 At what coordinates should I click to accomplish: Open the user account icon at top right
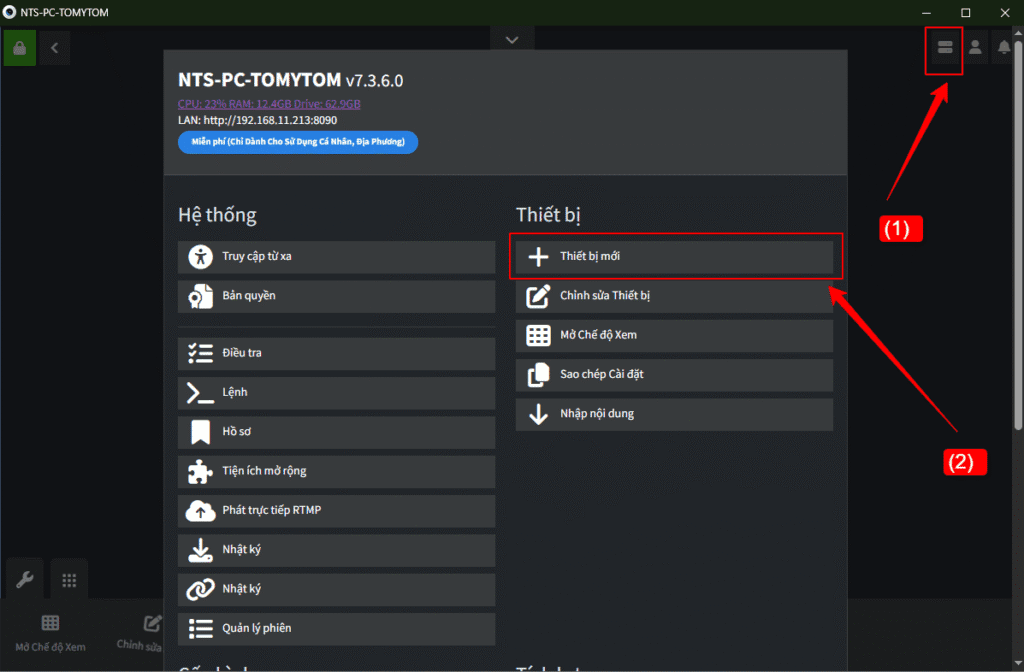click(x=975, y=46)
